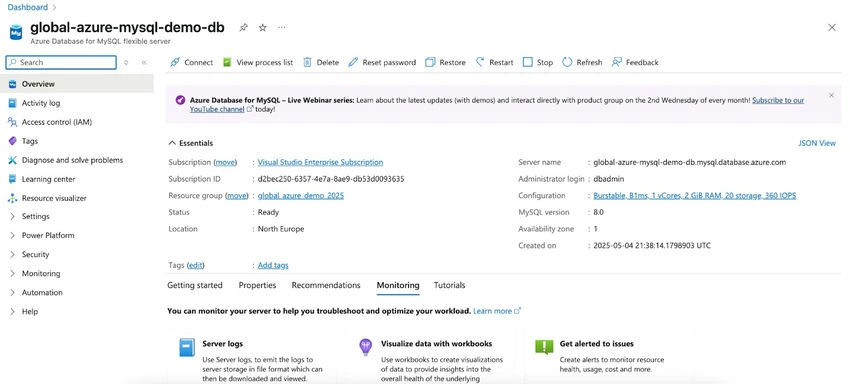
Task: Restart the MySQL server
Action: (x=494, y=62)
